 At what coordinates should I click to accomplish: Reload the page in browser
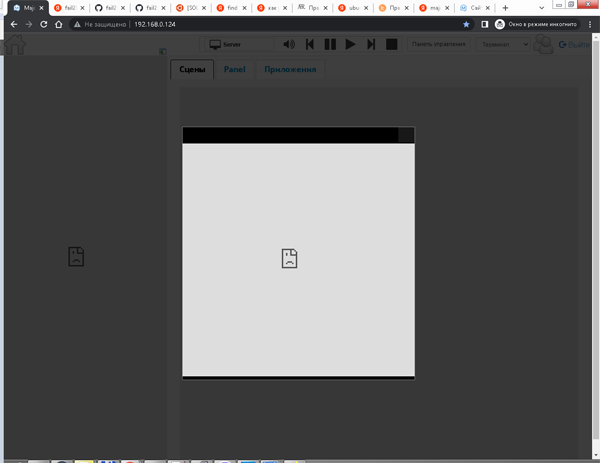click(x=44, y=24)
